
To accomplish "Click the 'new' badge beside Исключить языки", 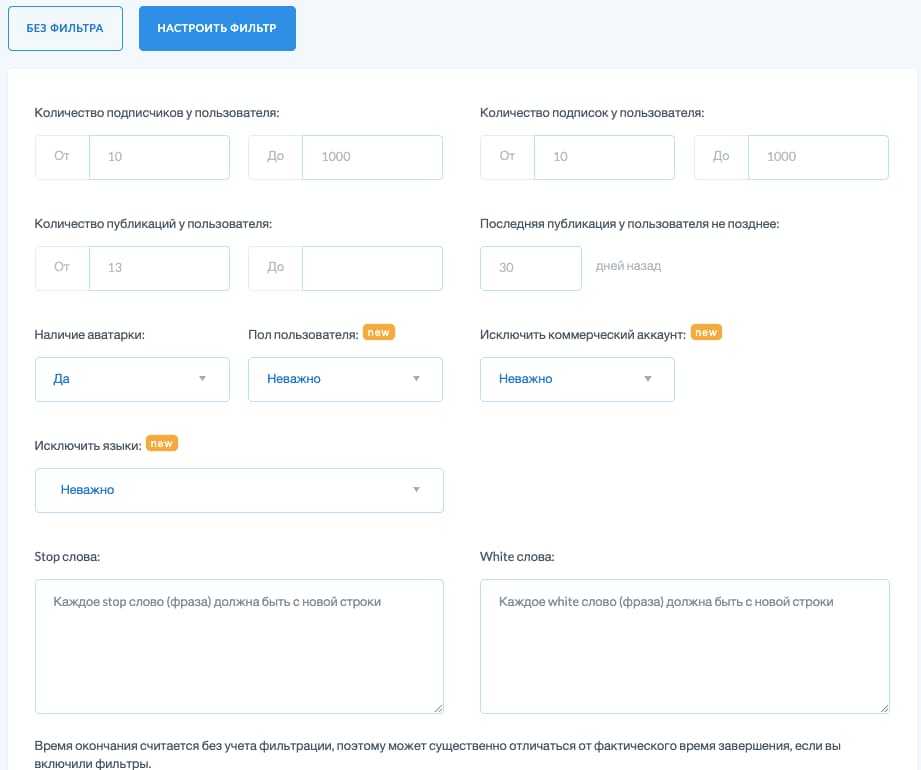I will [x=162, y=443].
